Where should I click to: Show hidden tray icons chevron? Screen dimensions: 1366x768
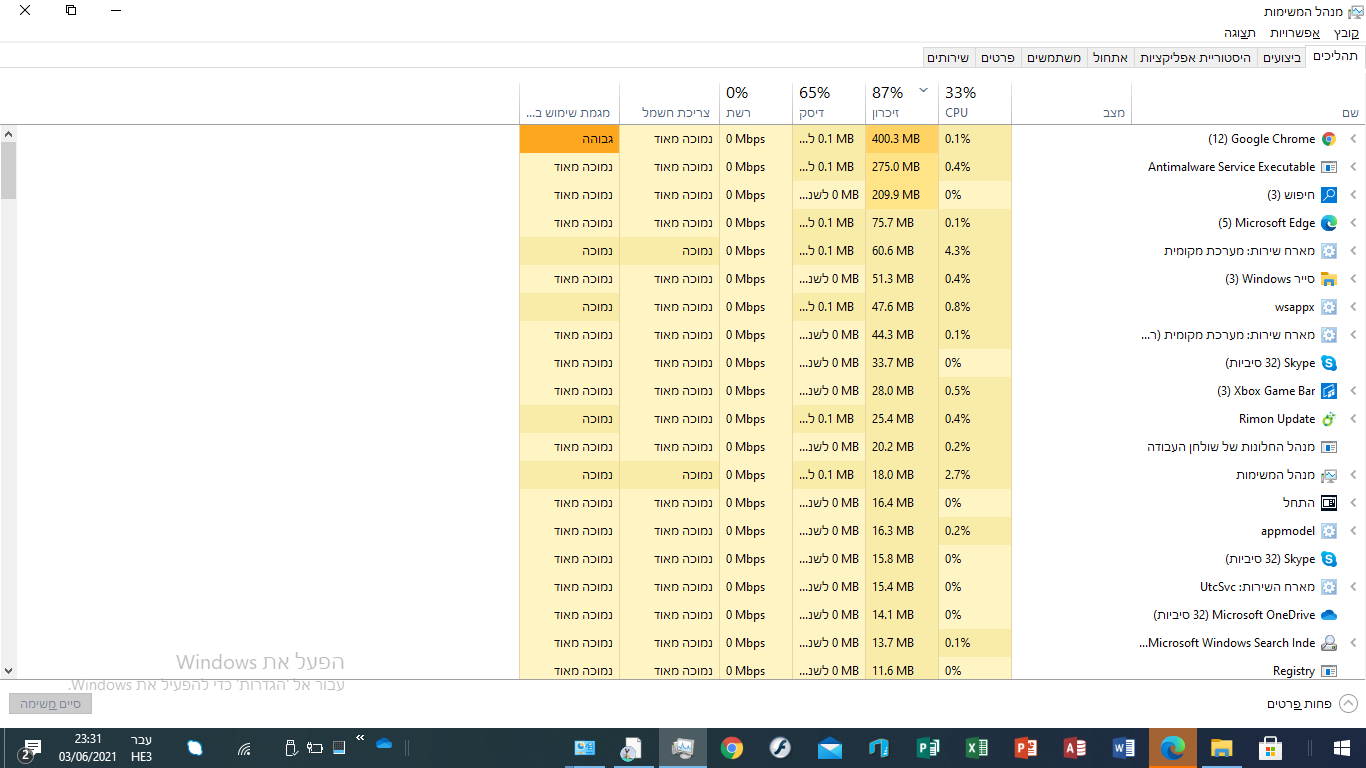360,738
